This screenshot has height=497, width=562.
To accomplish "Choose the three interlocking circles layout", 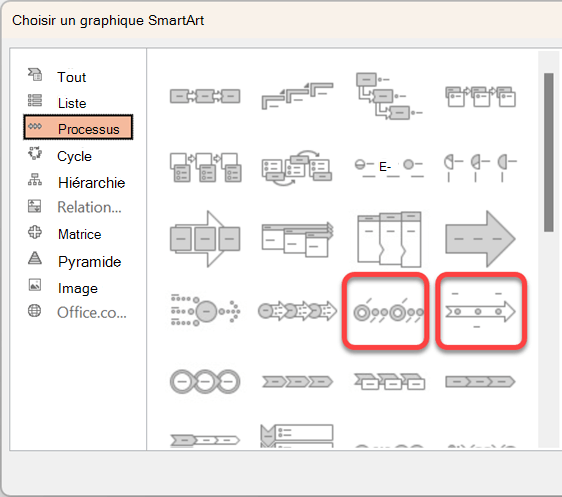I will pyautogui.click(x=205, y=382).
